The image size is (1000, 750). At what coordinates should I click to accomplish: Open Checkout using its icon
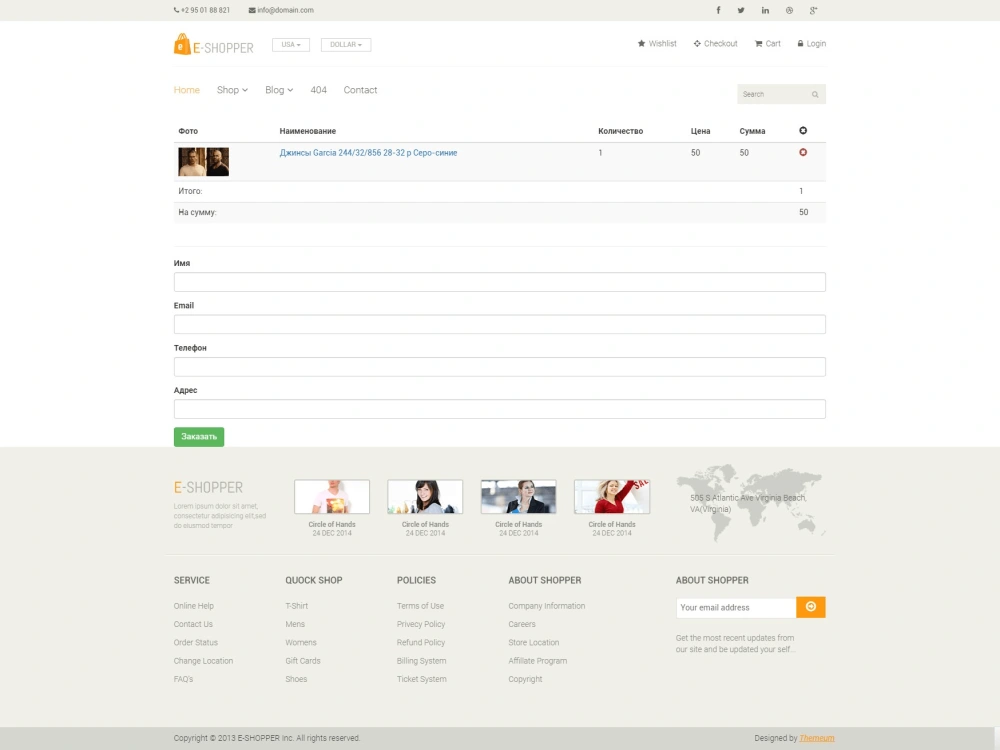pos(698,43)
